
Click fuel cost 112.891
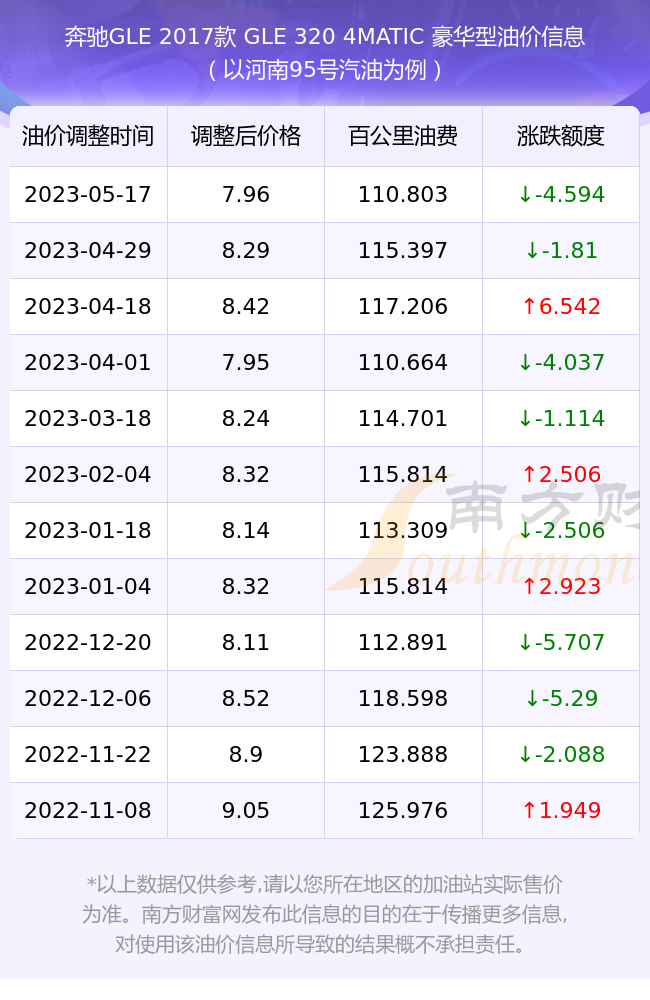(403, 643)
